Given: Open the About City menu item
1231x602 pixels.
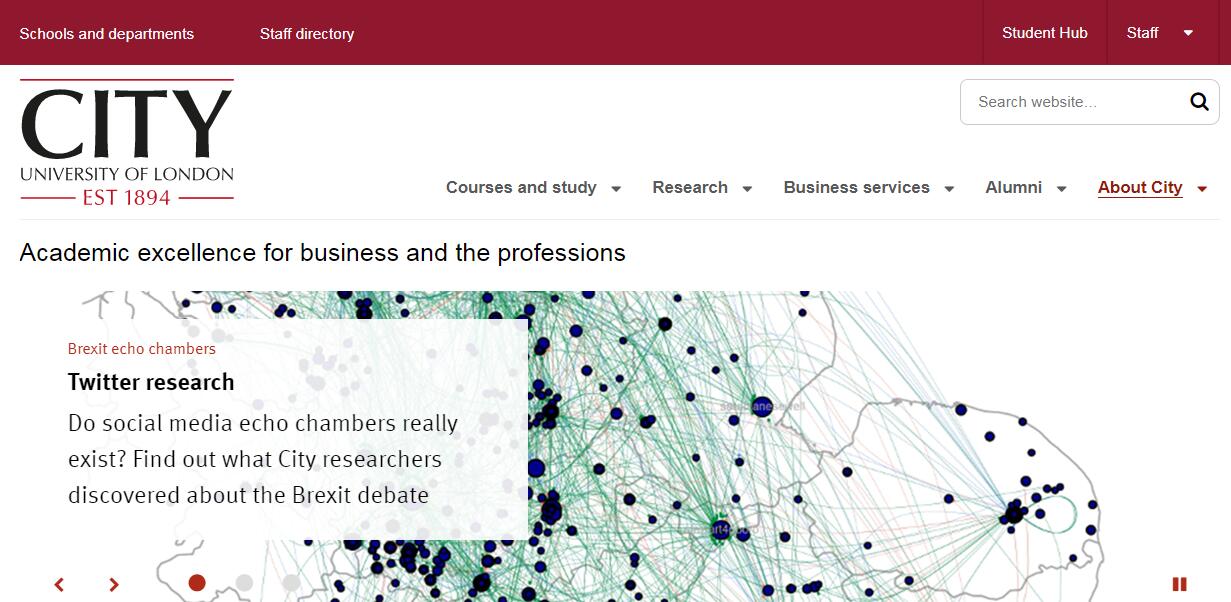Looking at the screenshot, I should 1139,188.
